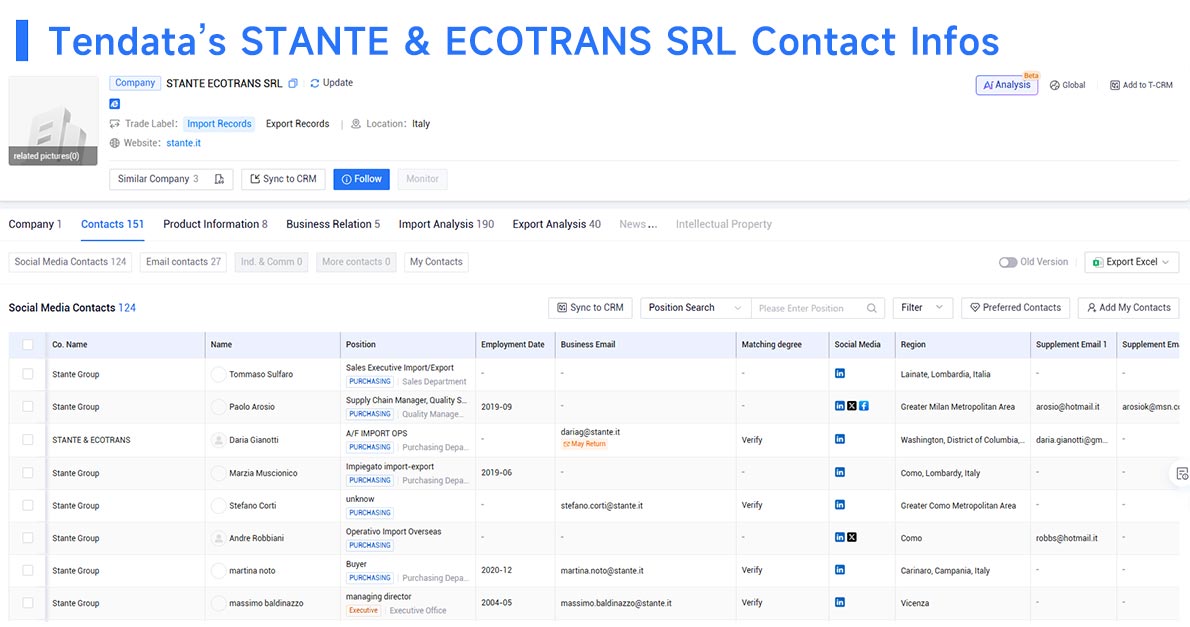Check the Marzia Muscionico row checkbox
The image size is (1190, 627).
click(28, 473)
